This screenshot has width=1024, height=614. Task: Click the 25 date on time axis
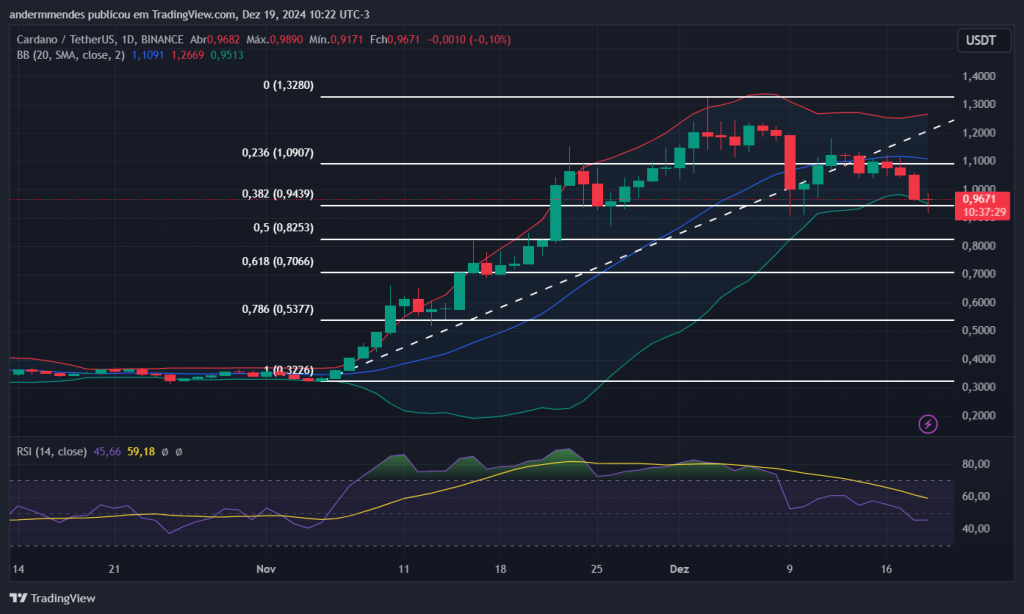tap(596, 569)
